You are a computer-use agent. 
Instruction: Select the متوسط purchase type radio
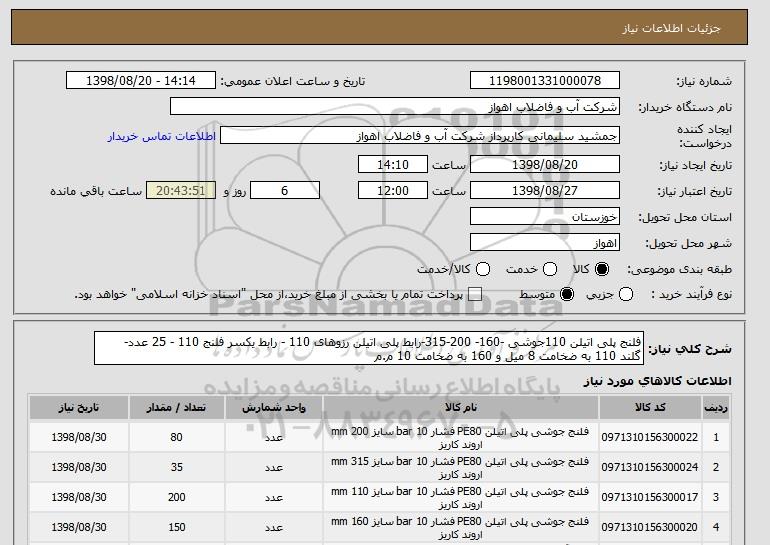click(x=567, y=295)
